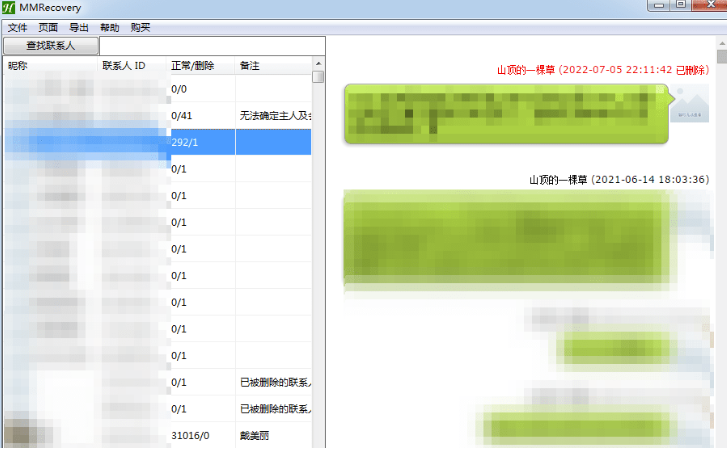This screenshot has width=727, height=450.
Task: Click the contact list scroll up arrow
Action: 318,63
